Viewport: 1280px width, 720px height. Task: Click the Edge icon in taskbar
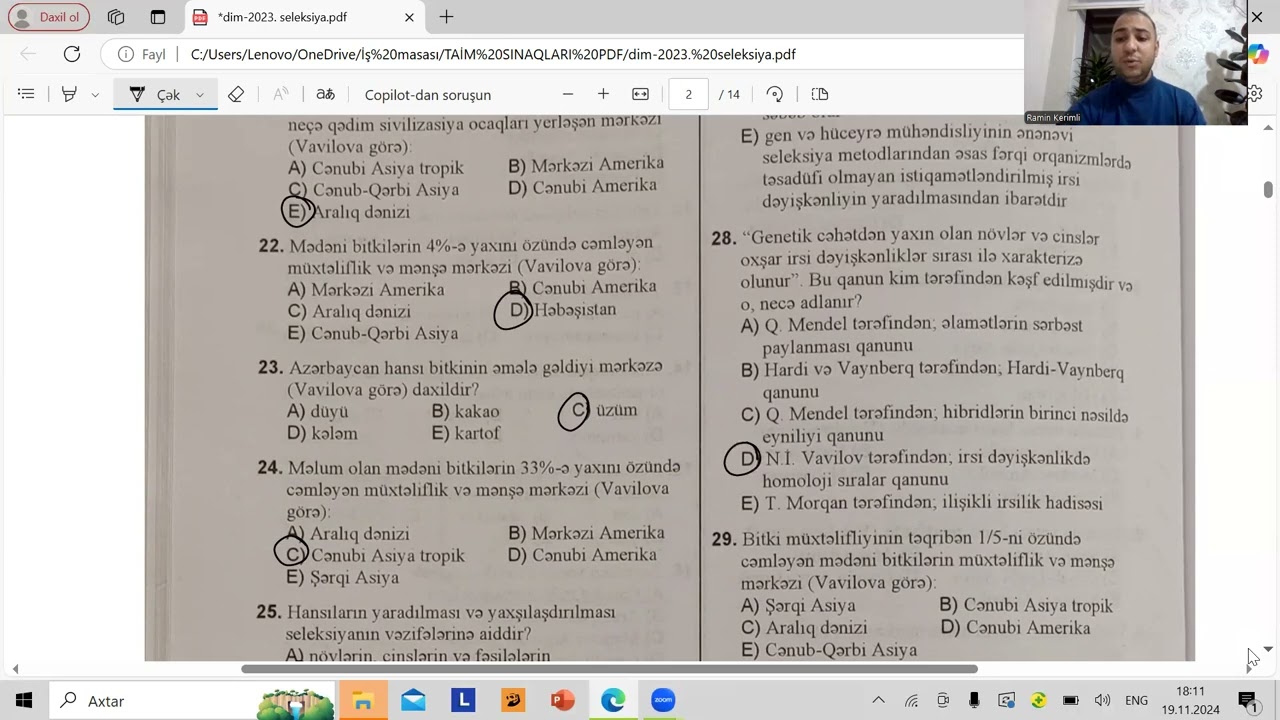613,701
